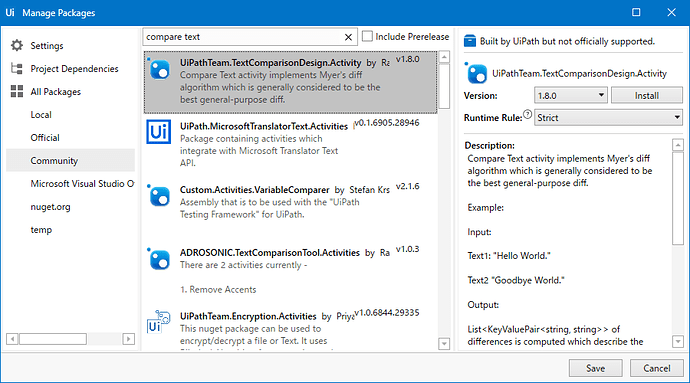
Task: Click the Settings gear icon
Action: coord(17,45)
